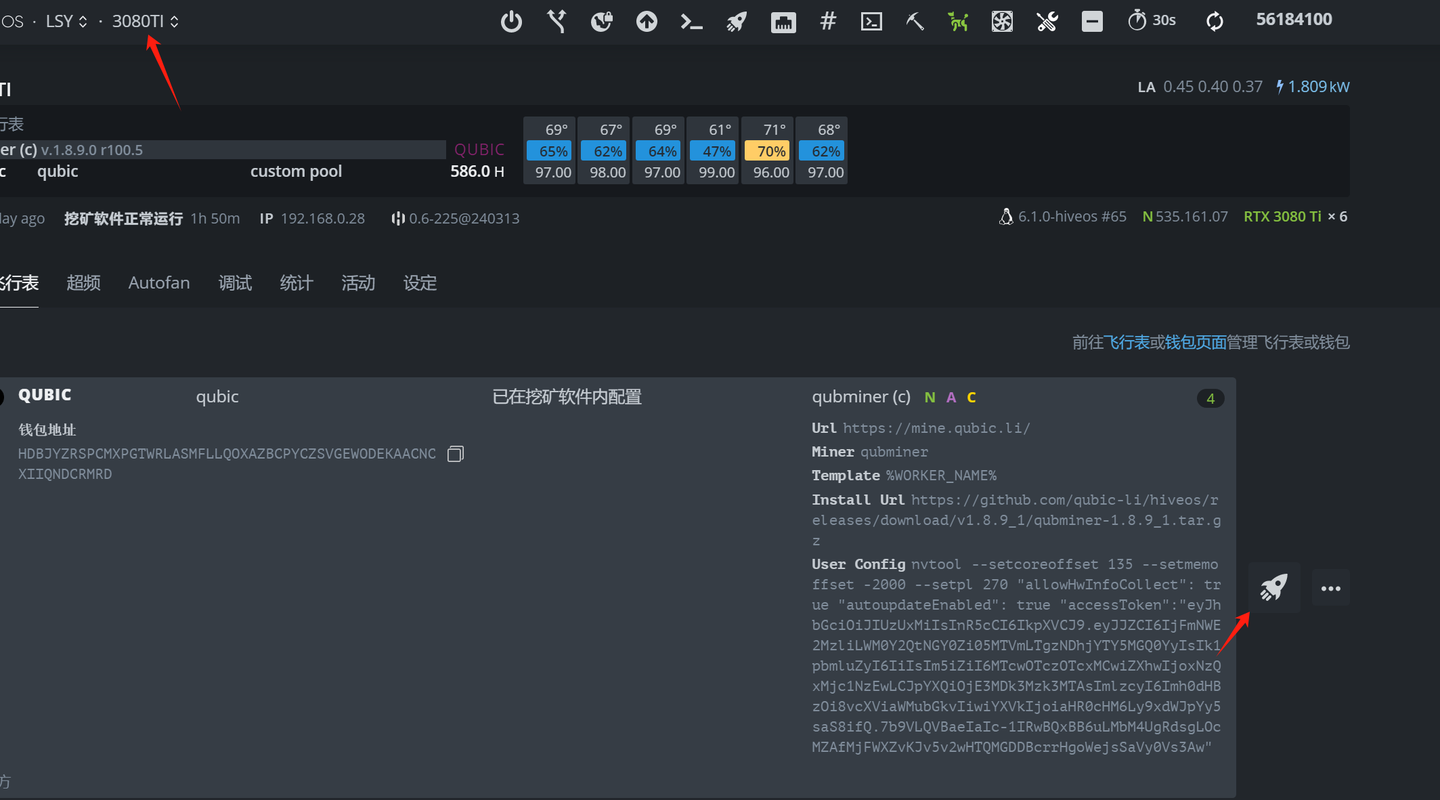
Task: Open the three-dots more options button
Action: pyautogui.click(x=1330, y=588)
